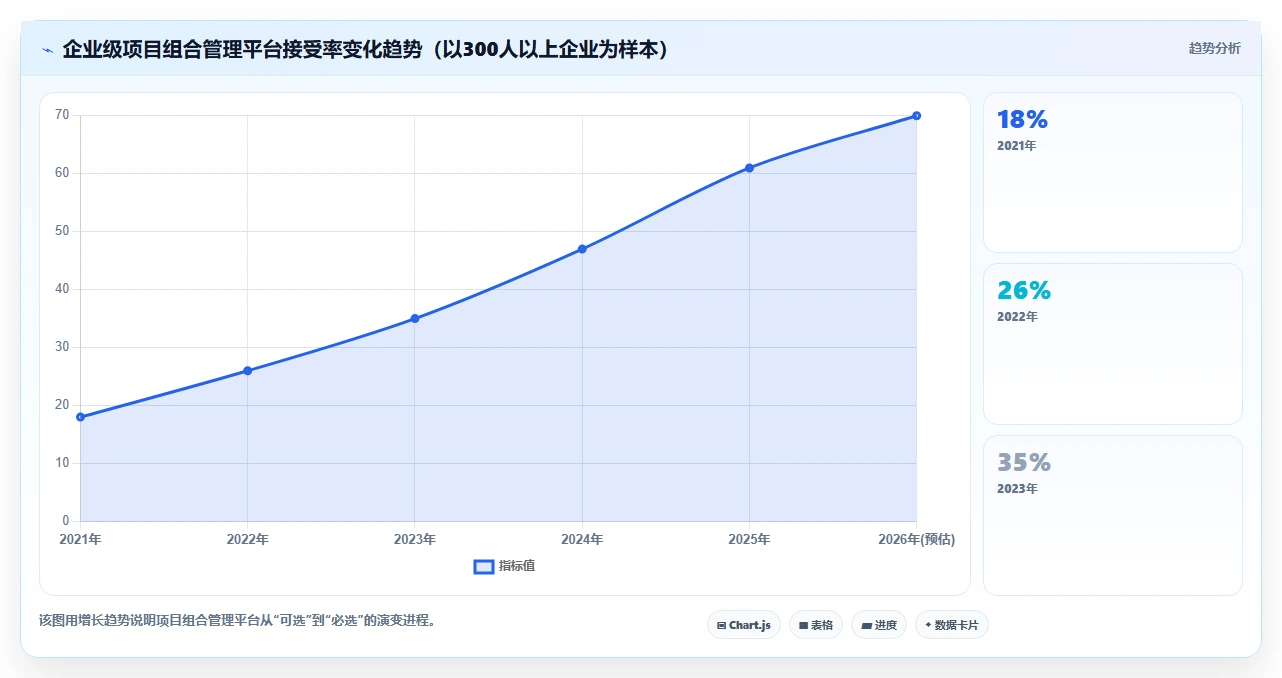Click the 2026年(预估) data point at 70
Image resolution: width=1282 pixels, height=678 pixels.
coord(916,116)
